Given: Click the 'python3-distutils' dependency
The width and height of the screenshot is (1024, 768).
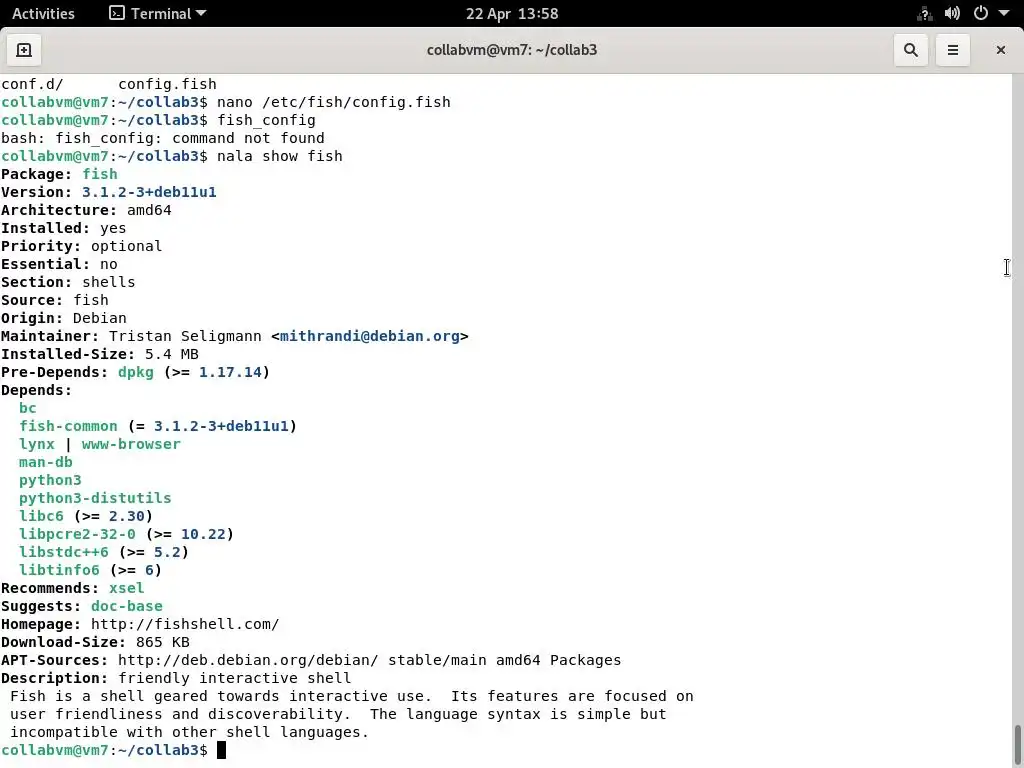Looking at the screenshot, I should click(x=95, y=498).
